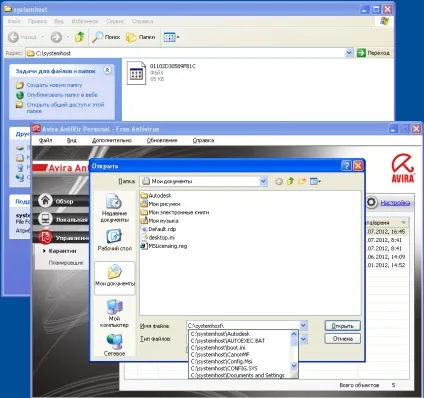Select Desktop (Рабочий стол) in places bar
This screenshot has height=398, width=424.
point(114,240)
